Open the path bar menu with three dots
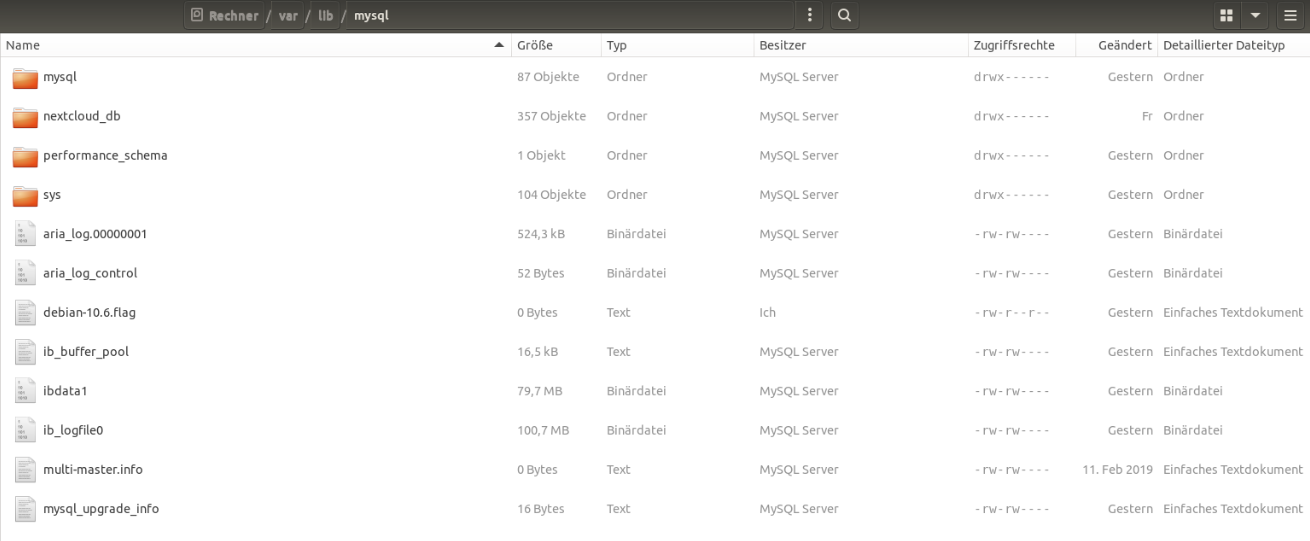1310x541 pixels. [809, 15]
